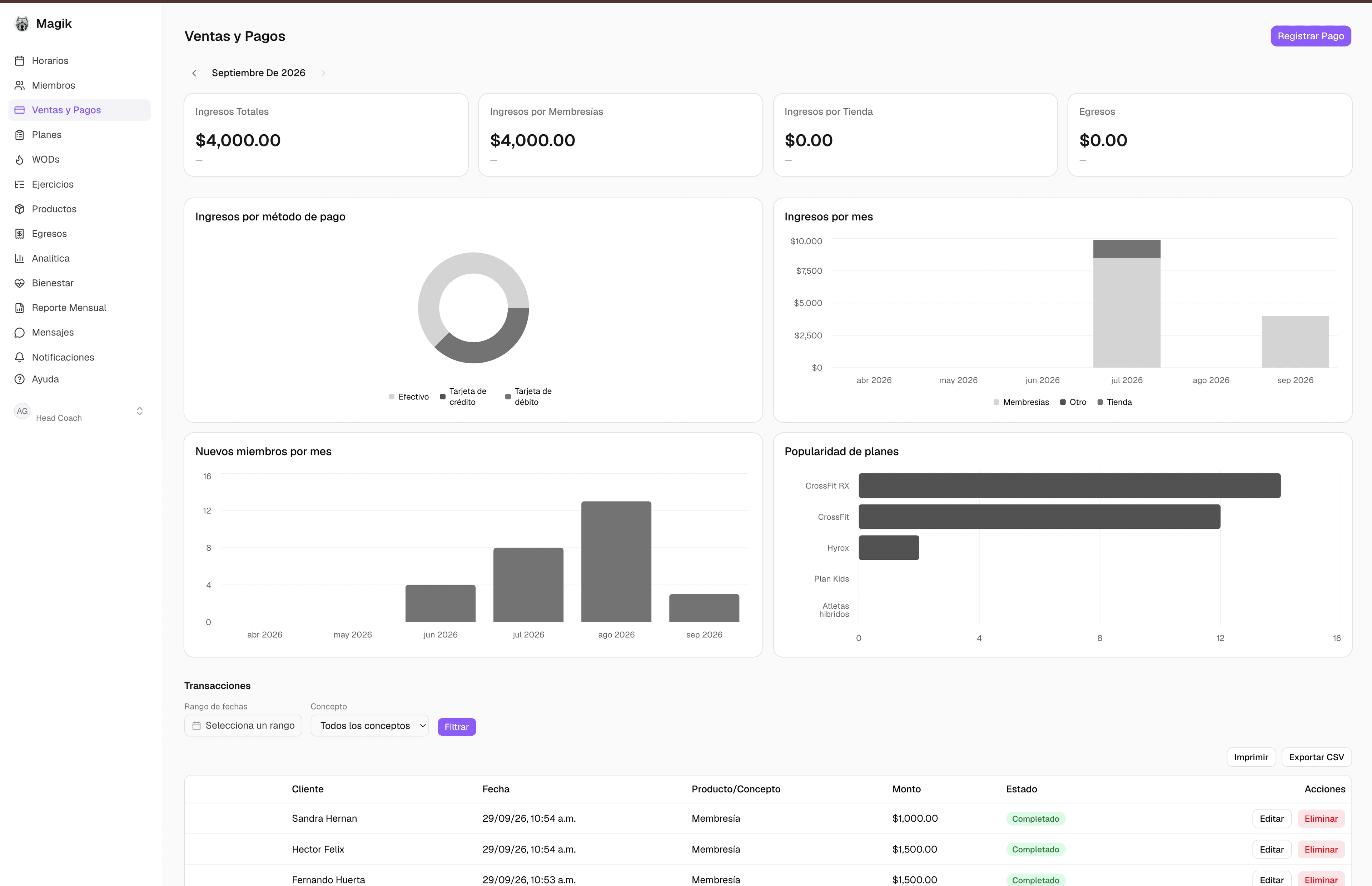The width and height of the screenshot is (1372, 886).
Task: Click the Ingresos Totales card
Action: [325, 135]
